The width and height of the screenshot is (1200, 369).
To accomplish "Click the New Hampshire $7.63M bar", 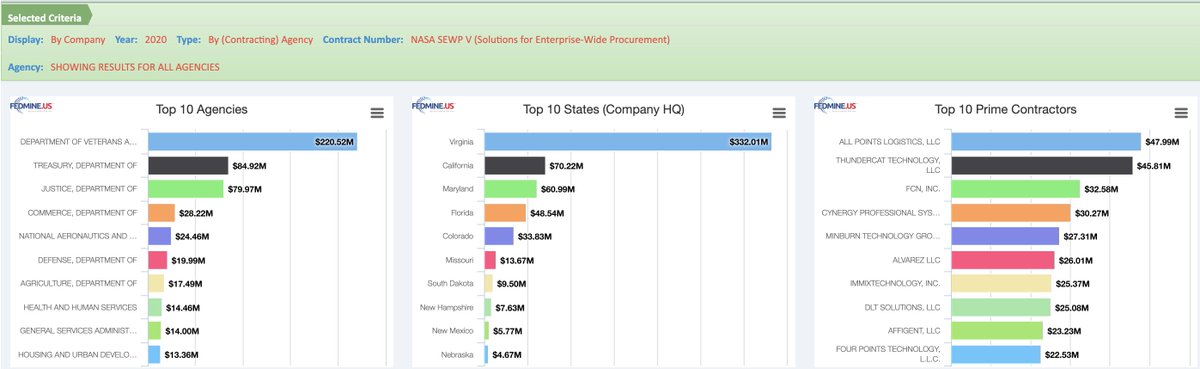I will click(x=488, y=307).
